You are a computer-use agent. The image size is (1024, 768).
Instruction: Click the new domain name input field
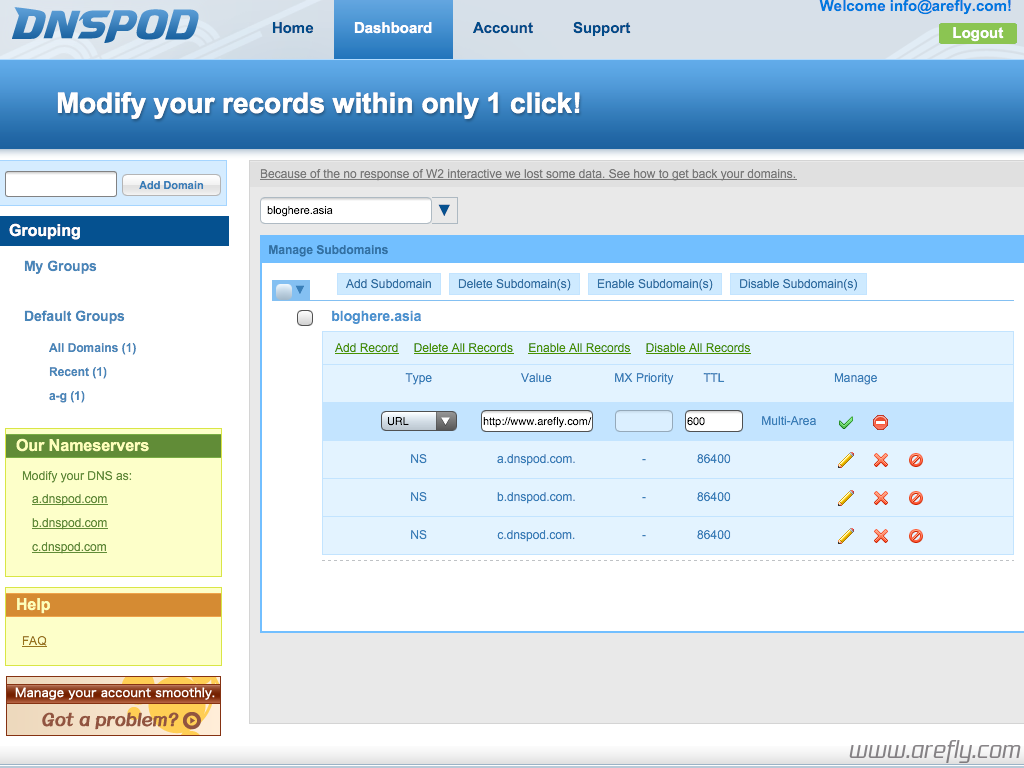point(61,184)
